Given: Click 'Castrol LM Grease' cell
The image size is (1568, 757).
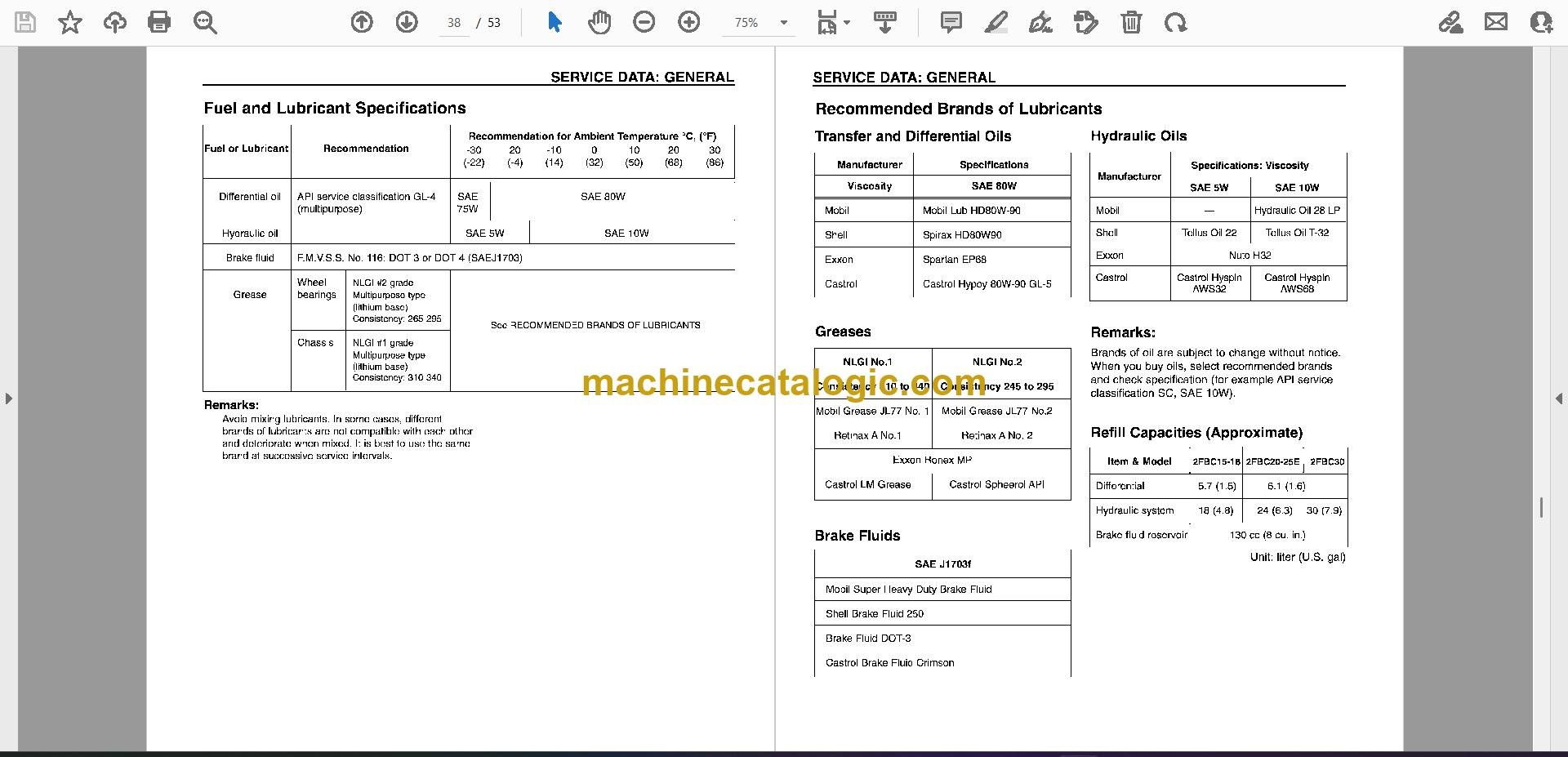Looking at the screenshot, I should (867, 485).
